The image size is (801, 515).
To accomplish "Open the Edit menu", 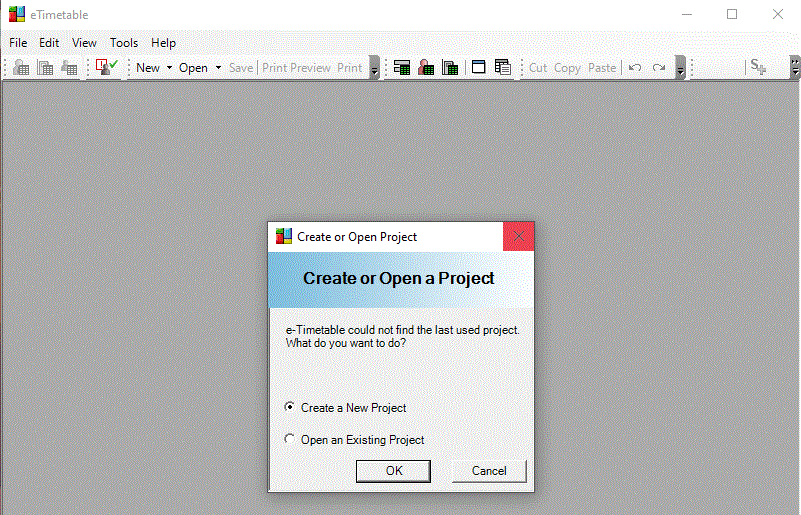I will (49, 43).
